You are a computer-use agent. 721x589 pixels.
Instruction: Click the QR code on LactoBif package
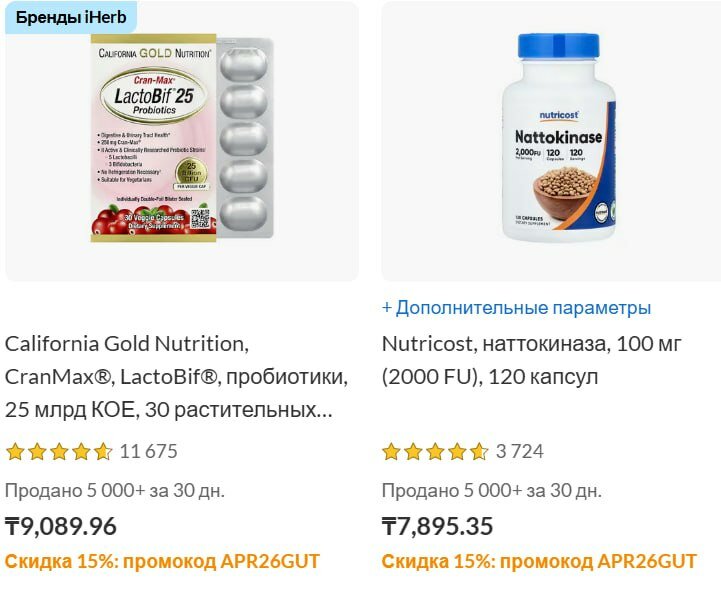[x=200, y=219]
